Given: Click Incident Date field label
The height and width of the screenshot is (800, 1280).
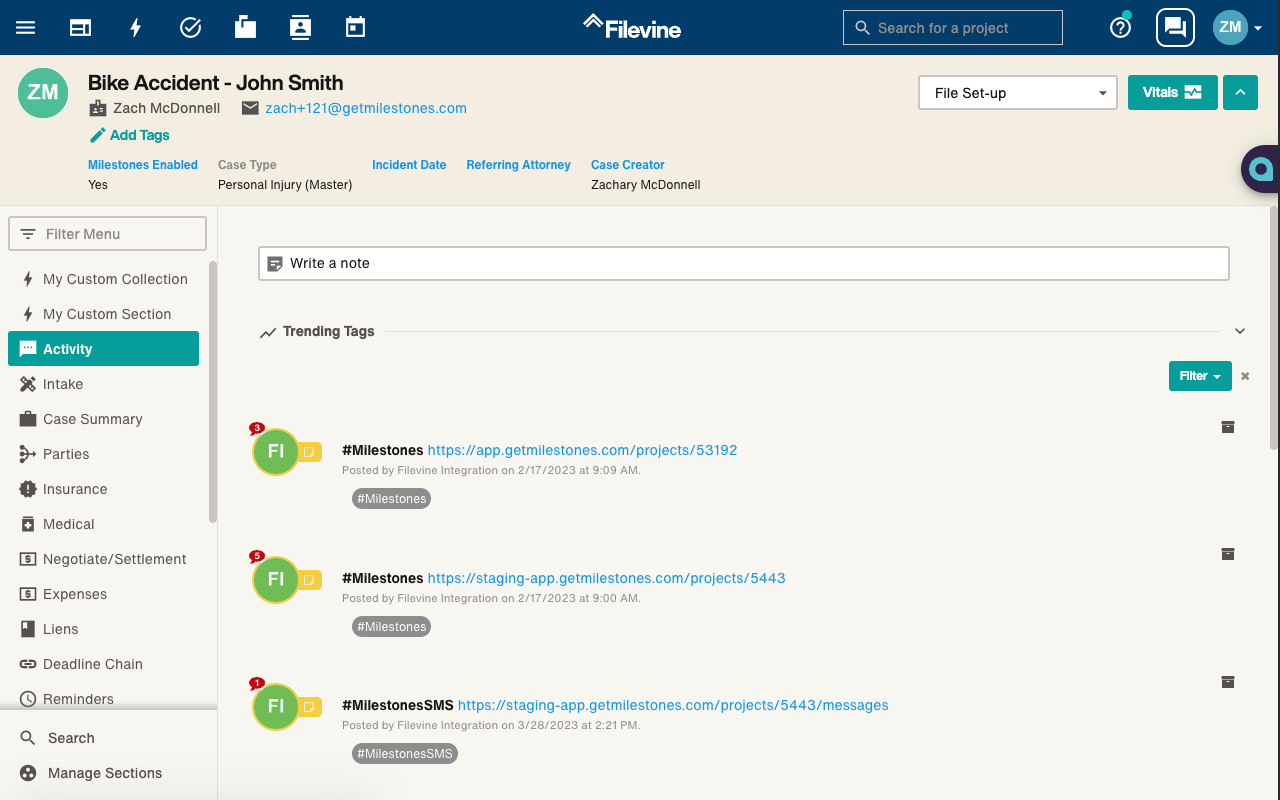Looking at the screenshot, I should [x=409, y=165].
